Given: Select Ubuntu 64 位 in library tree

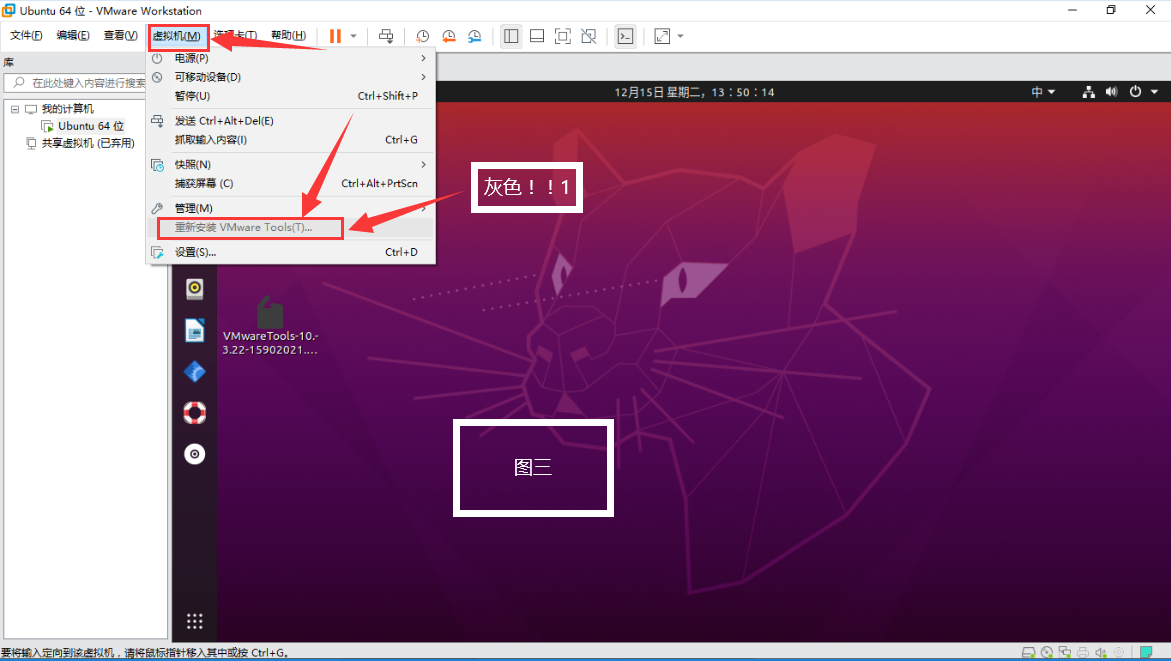Looking at the screenshot, I should pyautogui.click(x=90, y=125).
